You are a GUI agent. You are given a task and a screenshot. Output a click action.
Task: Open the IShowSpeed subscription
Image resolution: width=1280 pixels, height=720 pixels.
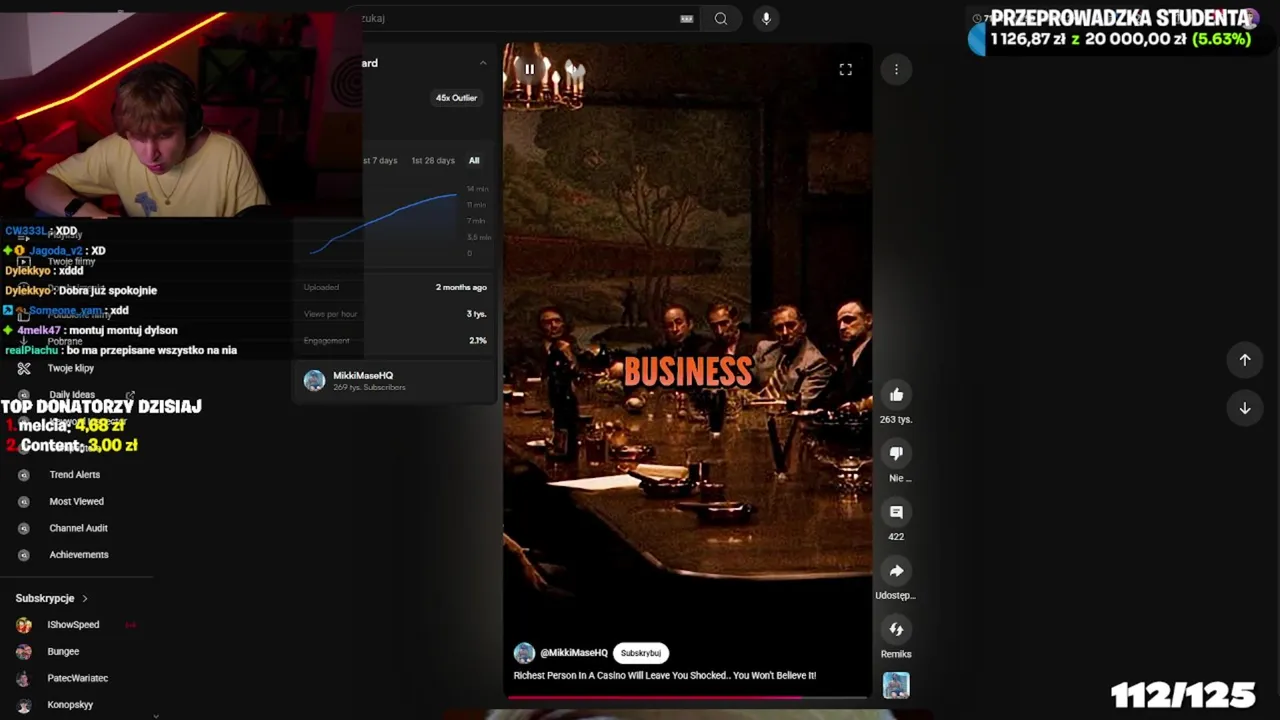coord(73,625)
